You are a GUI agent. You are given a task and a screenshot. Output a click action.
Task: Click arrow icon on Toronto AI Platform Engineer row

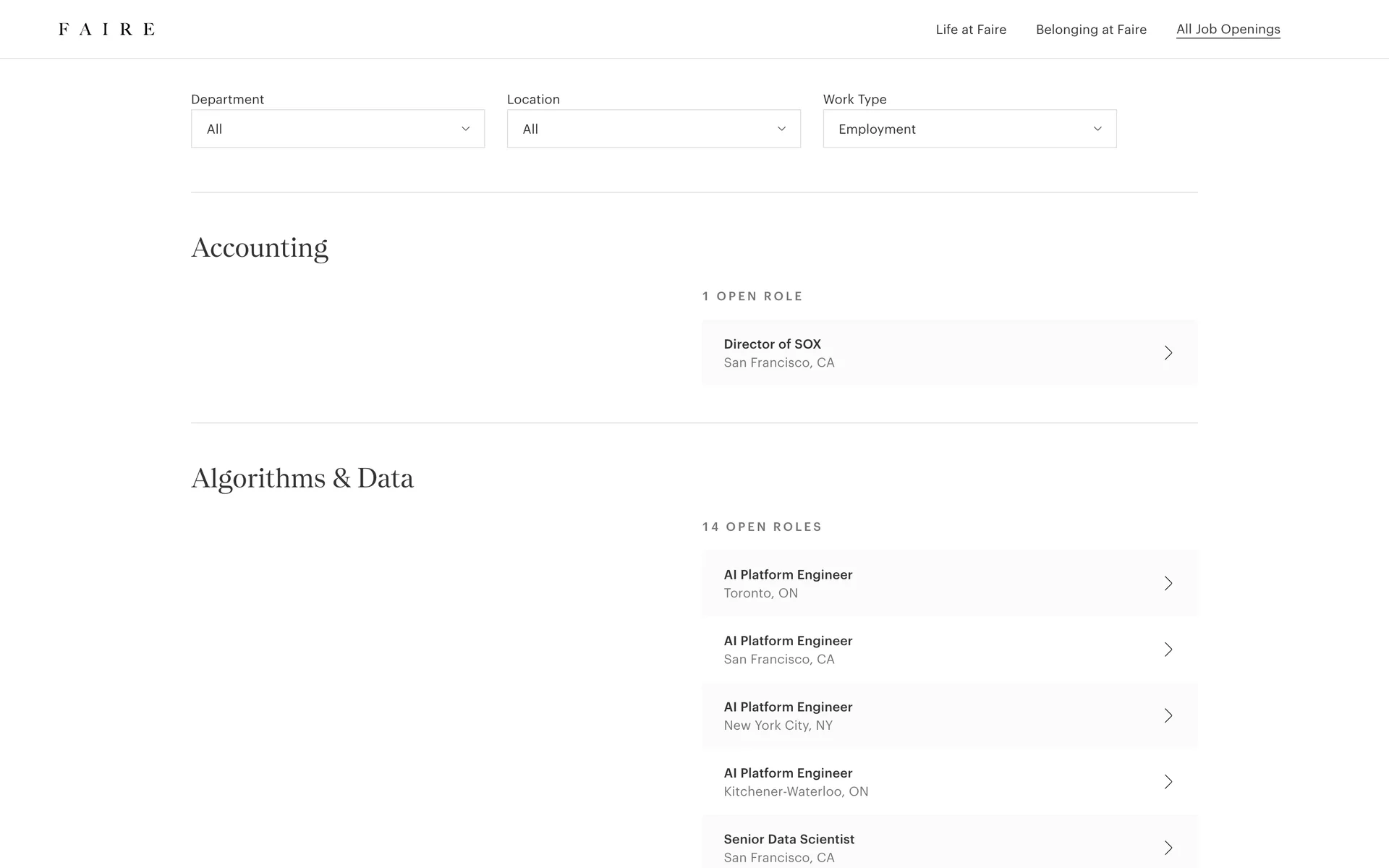tap(1168, 584)
